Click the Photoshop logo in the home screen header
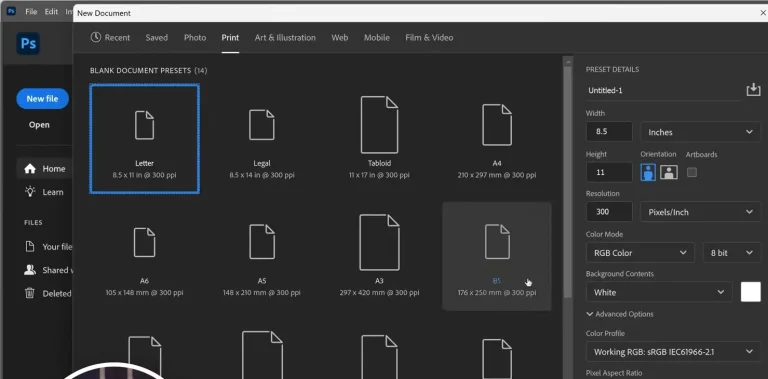768x379 pixels. [28, 44]
